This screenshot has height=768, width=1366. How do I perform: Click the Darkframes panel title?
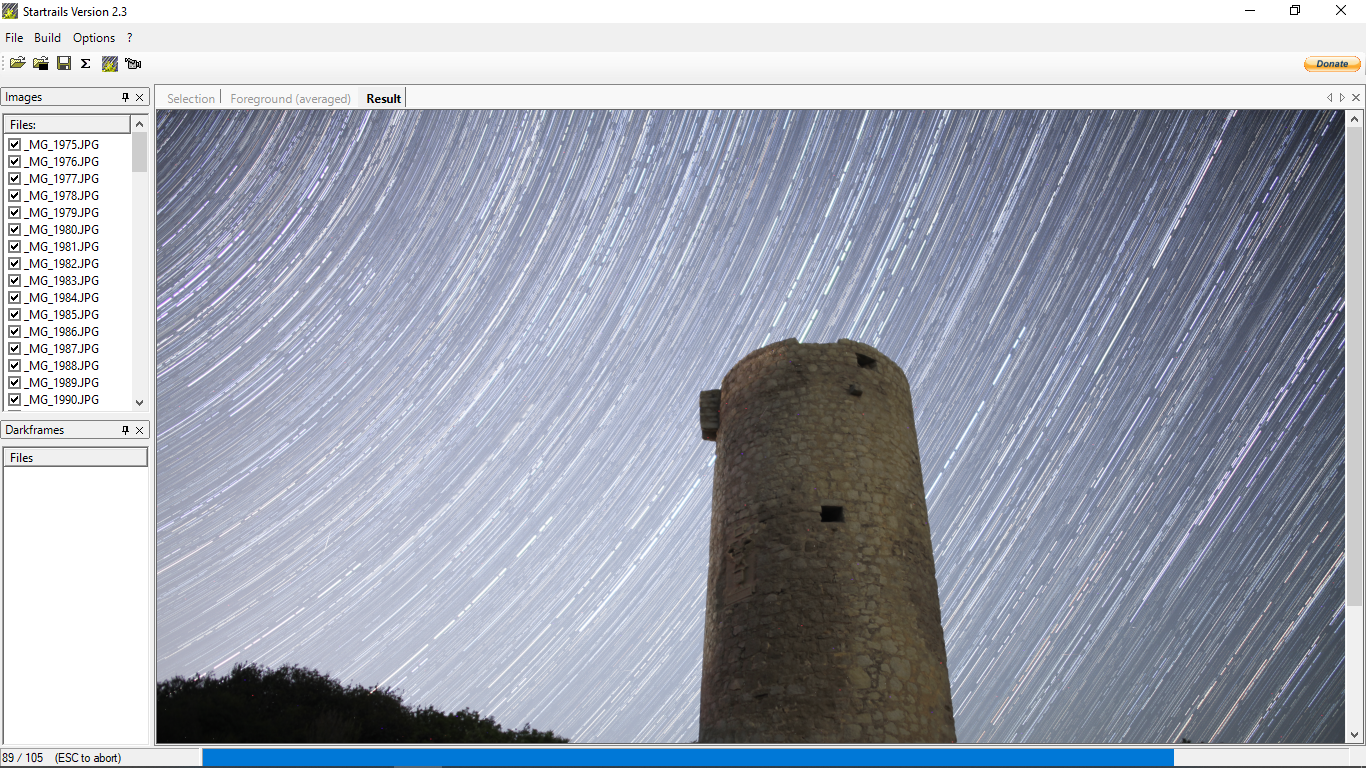pyautogui.click(x=35, y=430)
